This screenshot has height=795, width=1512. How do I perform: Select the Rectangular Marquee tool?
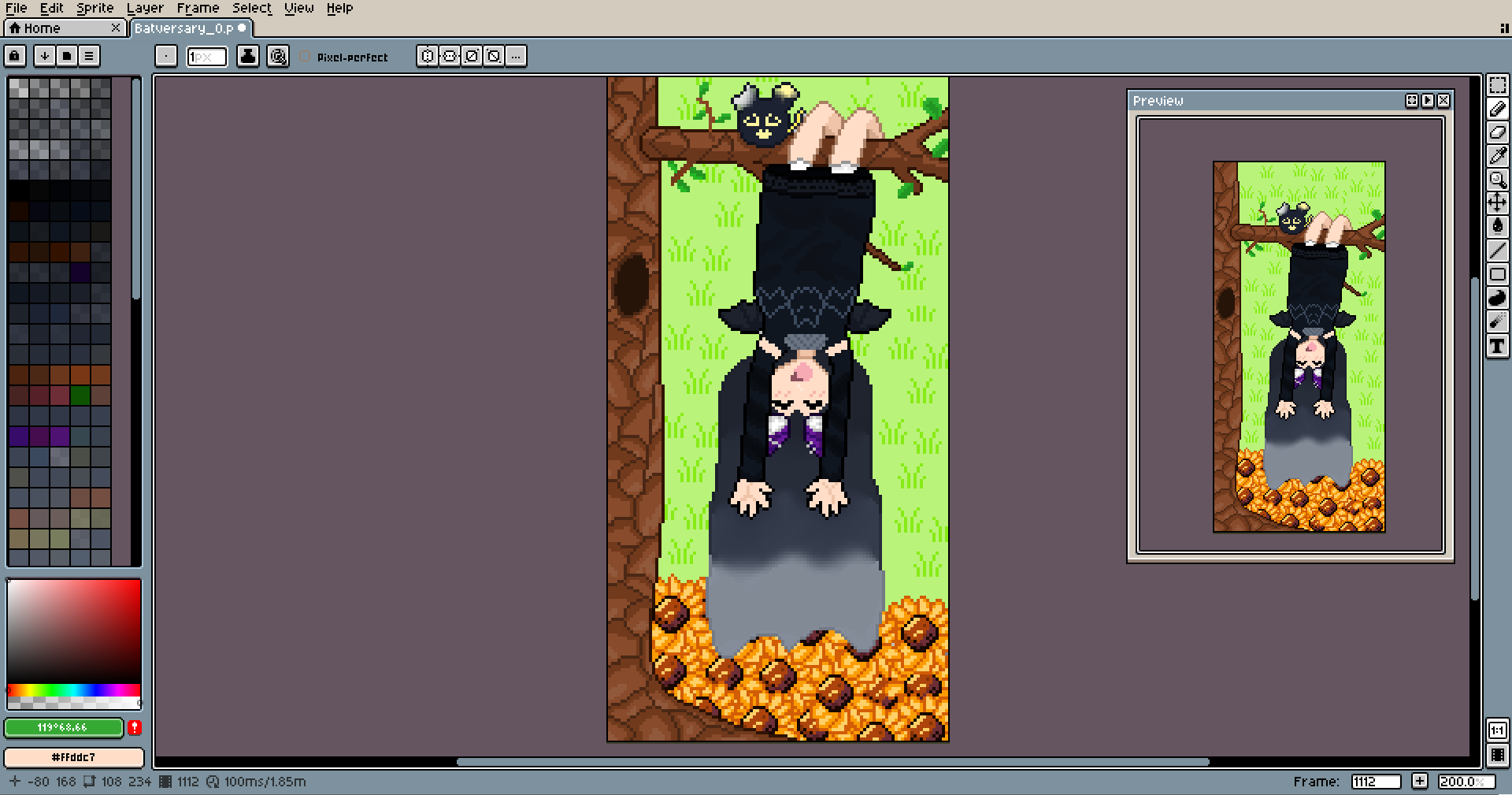1497,85
